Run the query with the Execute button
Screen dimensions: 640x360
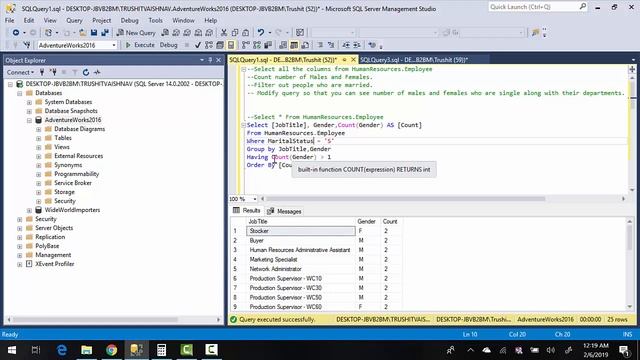click(x=140, y=45)
